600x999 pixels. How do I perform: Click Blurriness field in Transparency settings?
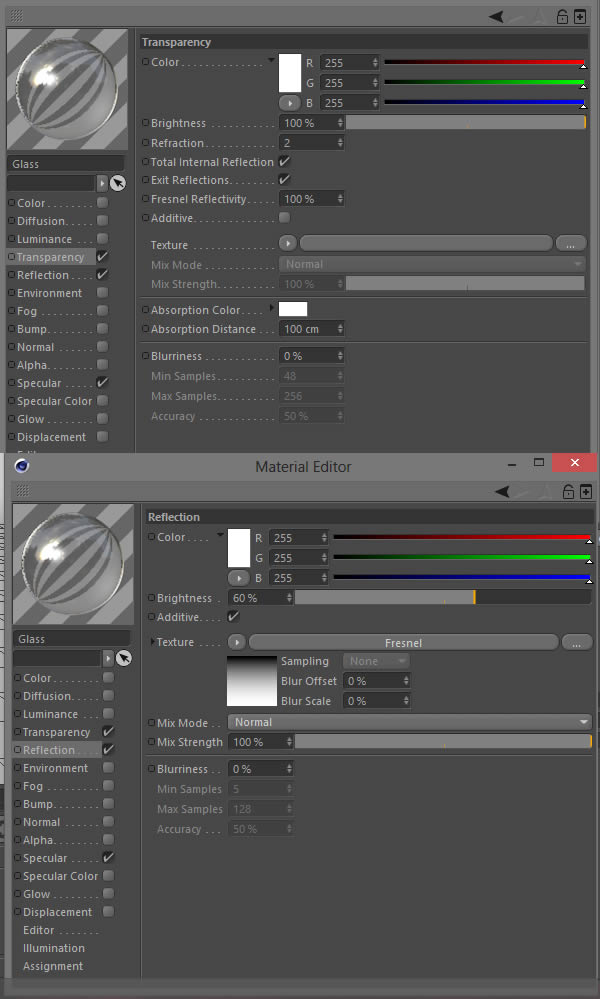tap(311, 356)
